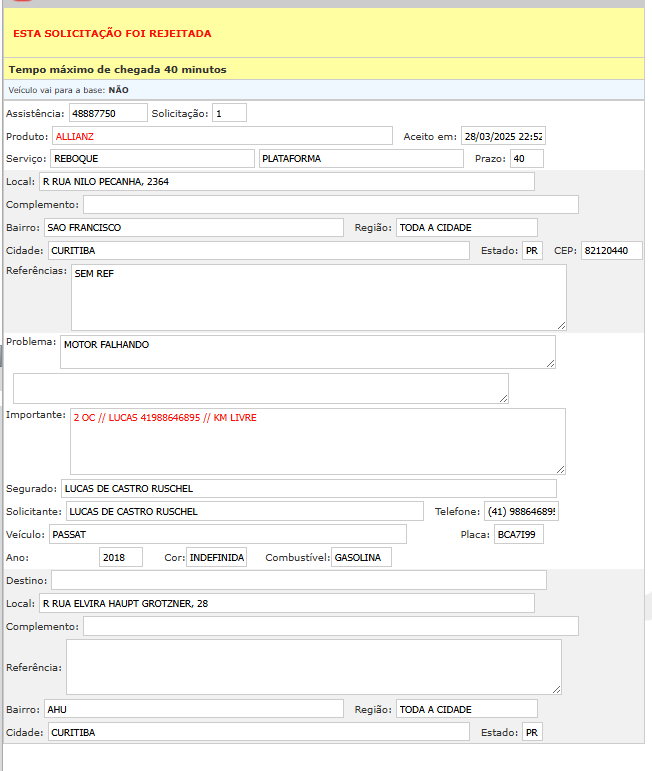This screenshot has width=652, height=771.
Task: Click the Assistência field showing 48887750
Action: (x=107, y=113)
